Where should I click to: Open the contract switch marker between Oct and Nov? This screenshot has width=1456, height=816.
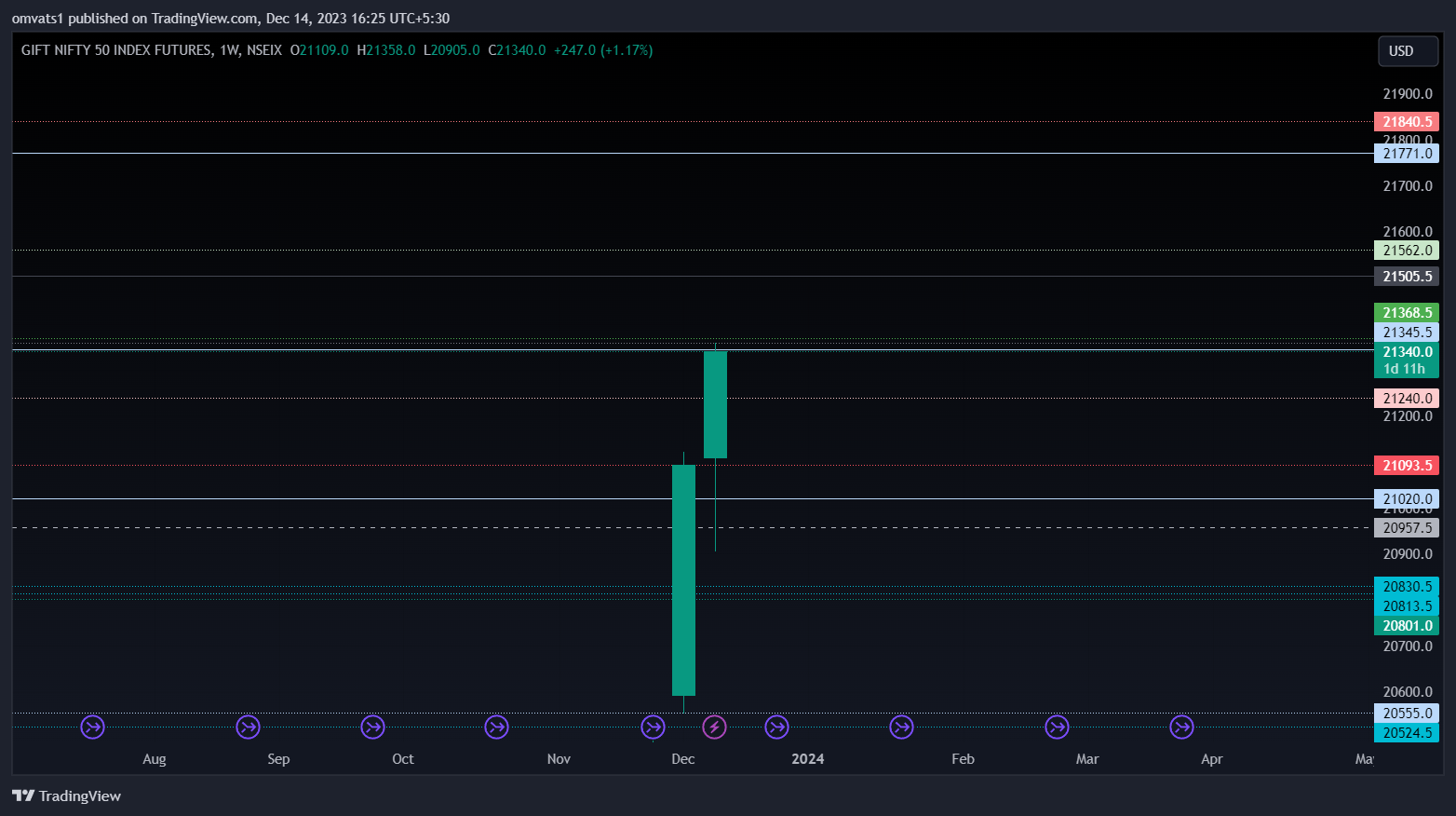coord(497,727)
